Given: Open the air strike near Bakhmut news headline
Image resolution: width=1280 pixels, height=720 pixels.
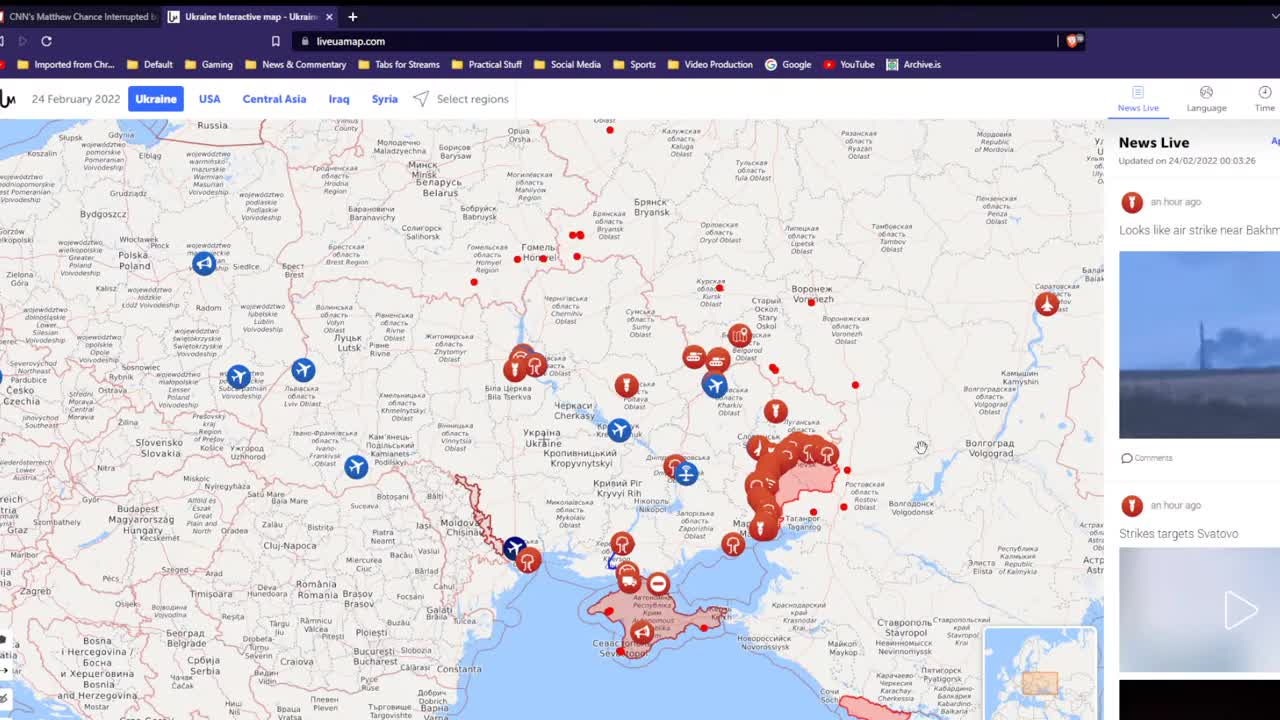Looking at the screenshot, I should point(1199,230).
